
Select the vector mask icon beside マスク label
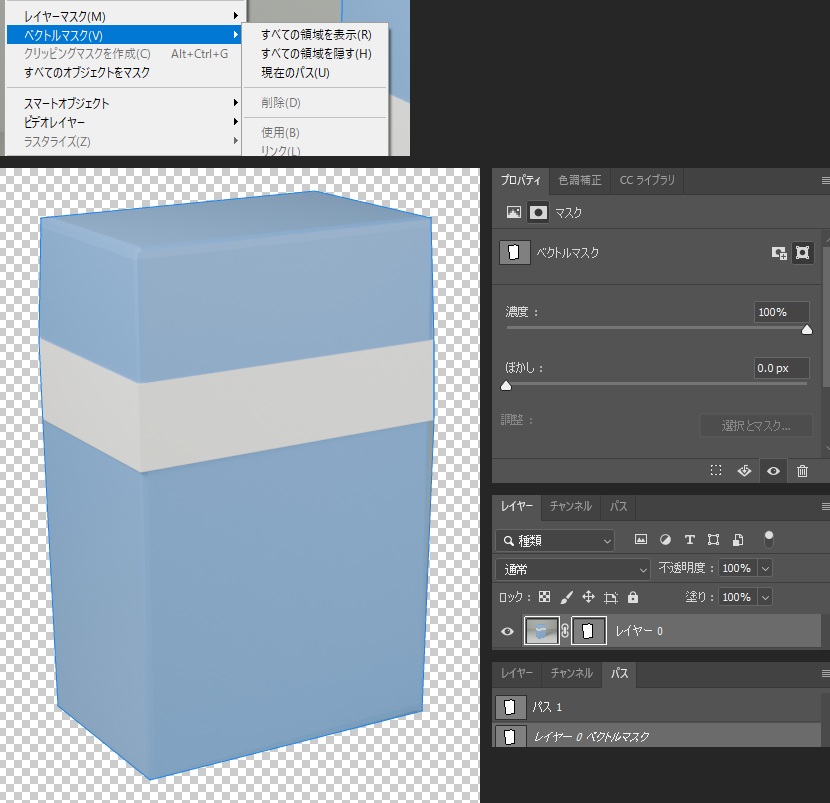[538, 213]
